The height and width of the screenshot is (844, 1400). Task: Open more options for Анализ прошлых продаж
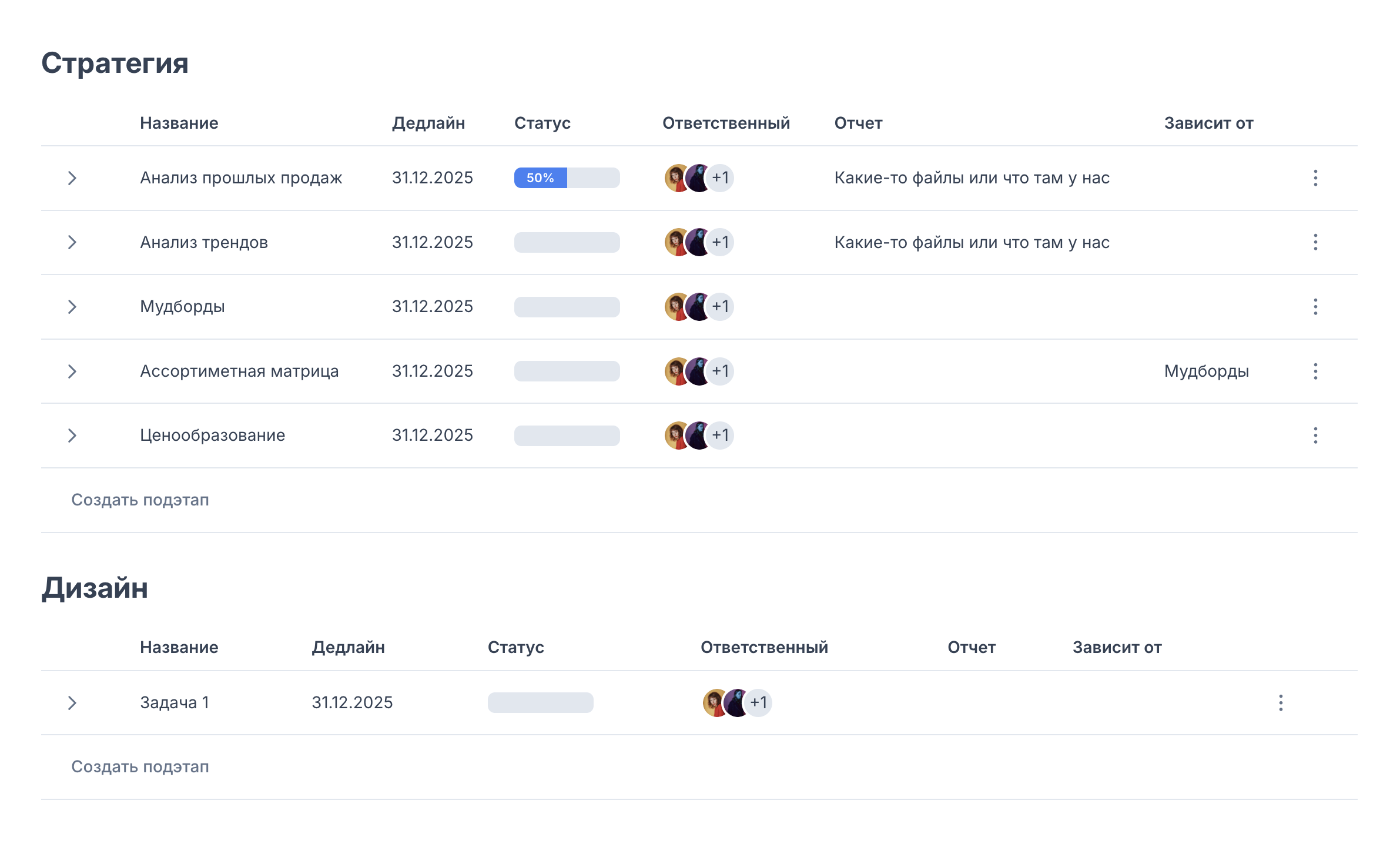click(x=1315, y=178)
